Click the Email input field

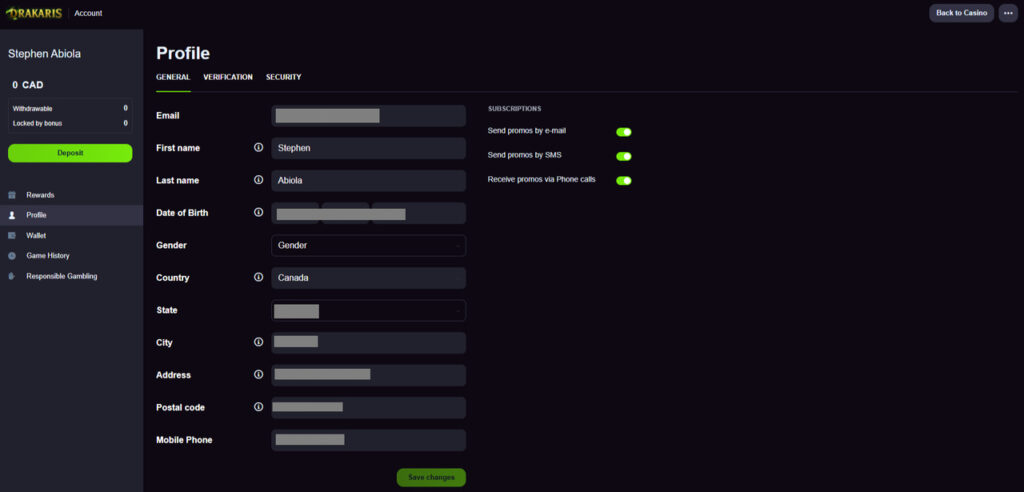point(368,116)
